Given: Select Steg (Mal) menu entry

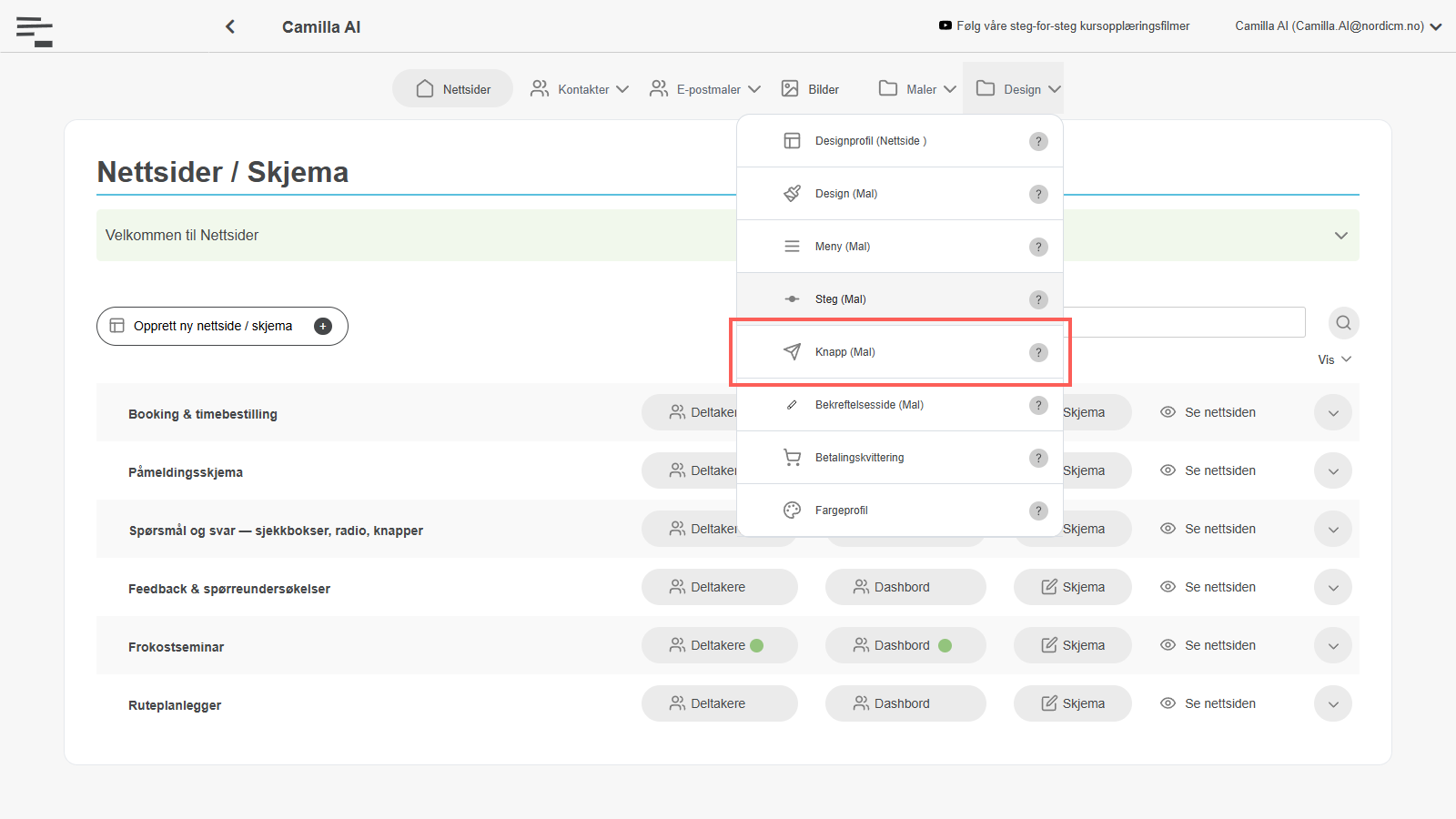Looking at the screenshot, I should pos(900,299).
